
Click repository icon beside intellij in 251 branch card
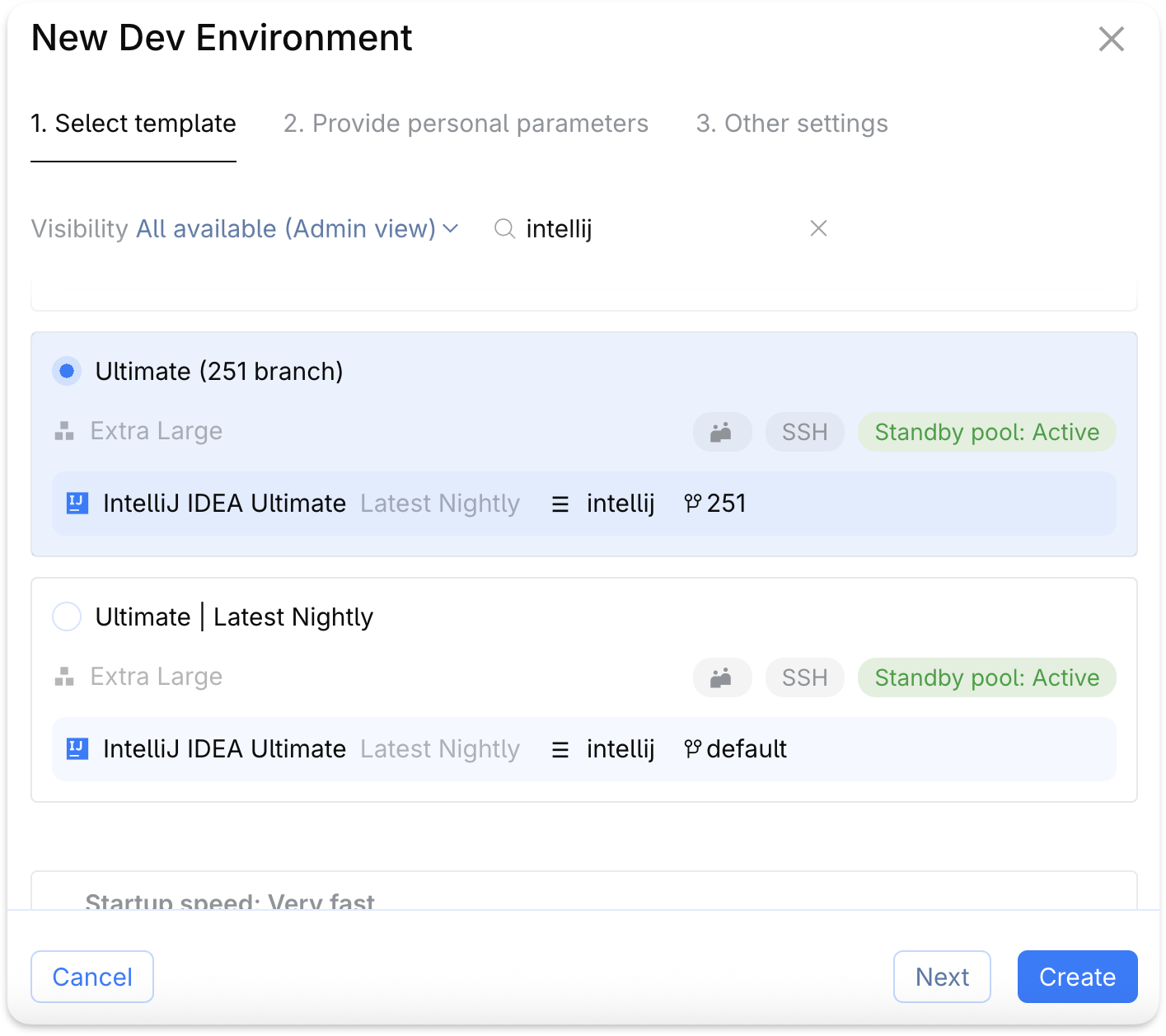tap(560, 504)
